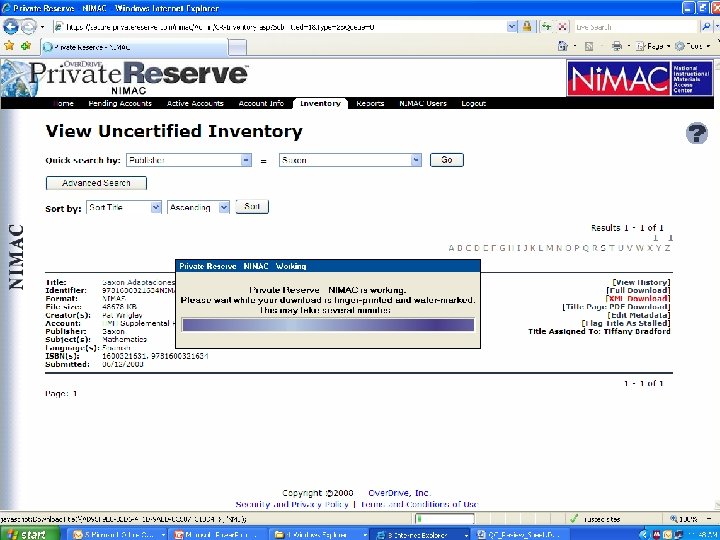Click the RSS feeds icon
720x540 pixels.
click(x=589, y=46)
